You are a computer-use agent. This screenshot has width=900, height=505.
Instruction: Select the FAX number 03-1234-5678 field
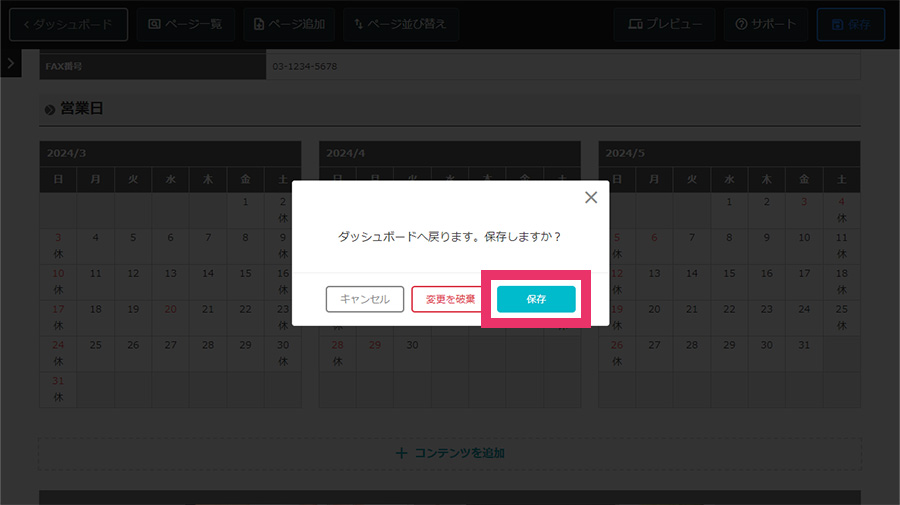563,66
